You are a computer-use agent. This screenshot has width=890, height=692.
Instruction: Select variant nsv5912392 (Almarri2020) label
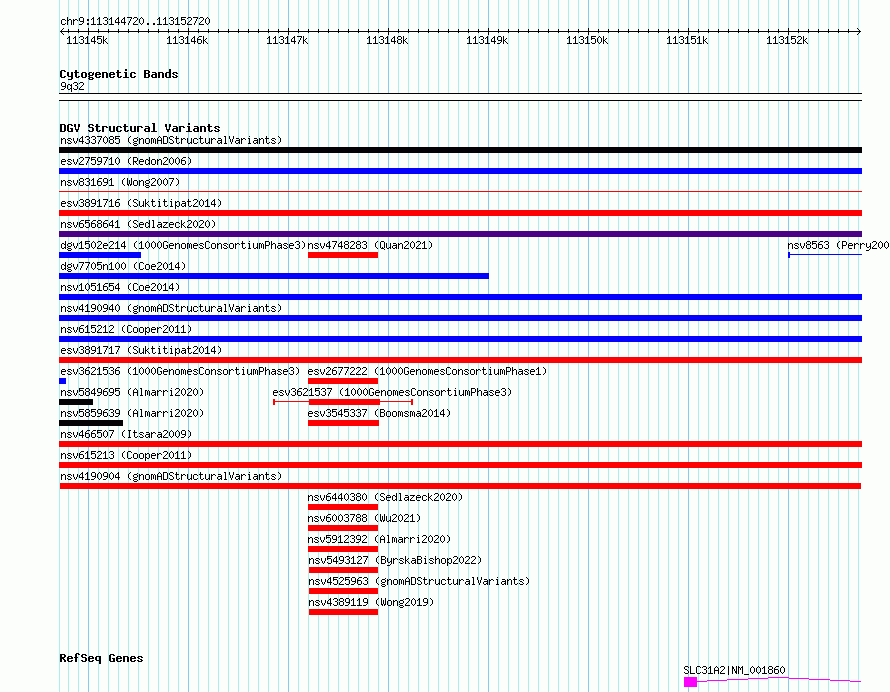pyautogui.click(x=379, y=539)
